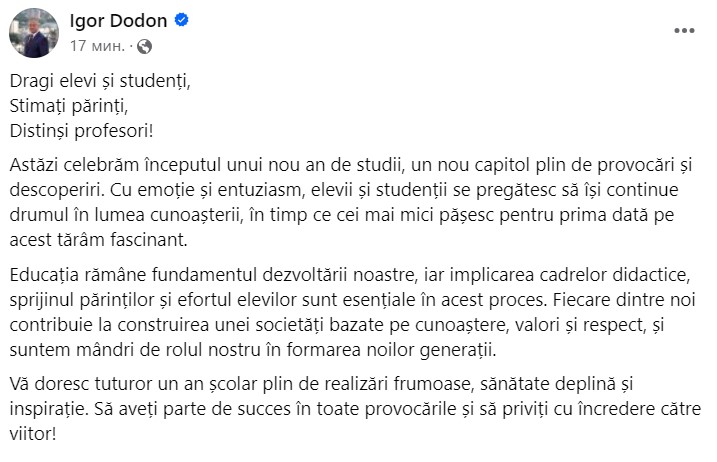This screenshot has width=717, height=462.
Task: Open Igor Dodon's profile picture
Action: (x=34, y=33)
